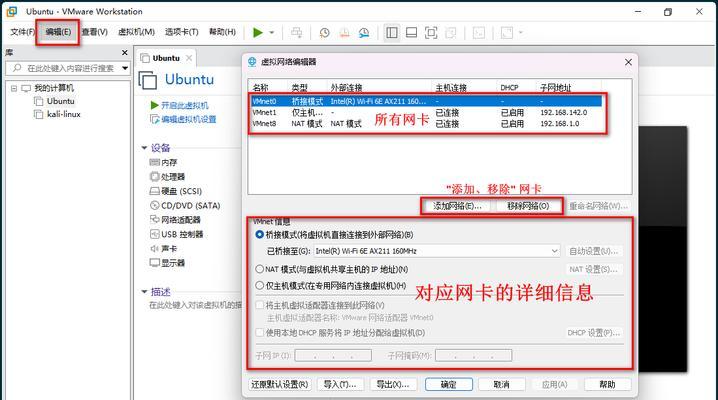The width and height of the screenshot is (718, 400).
Task: Check use local DHCP service (使用本地 DHCP) box
Action: click(260, 332)
